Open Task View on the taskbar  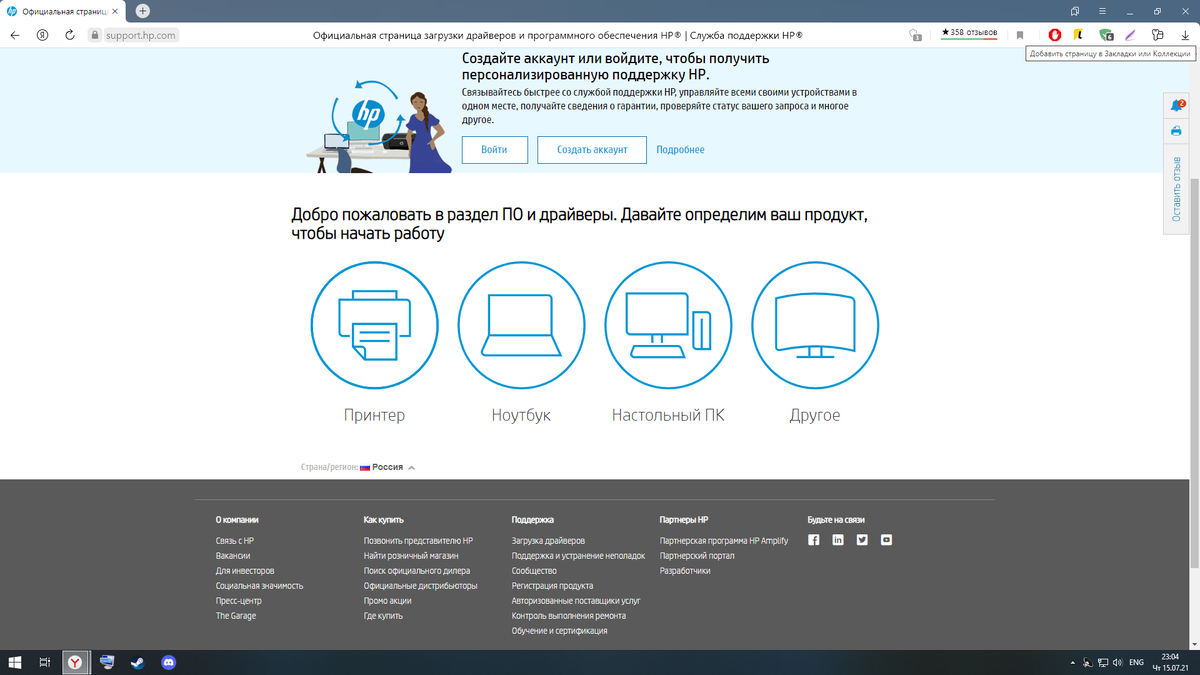(45, 662)
